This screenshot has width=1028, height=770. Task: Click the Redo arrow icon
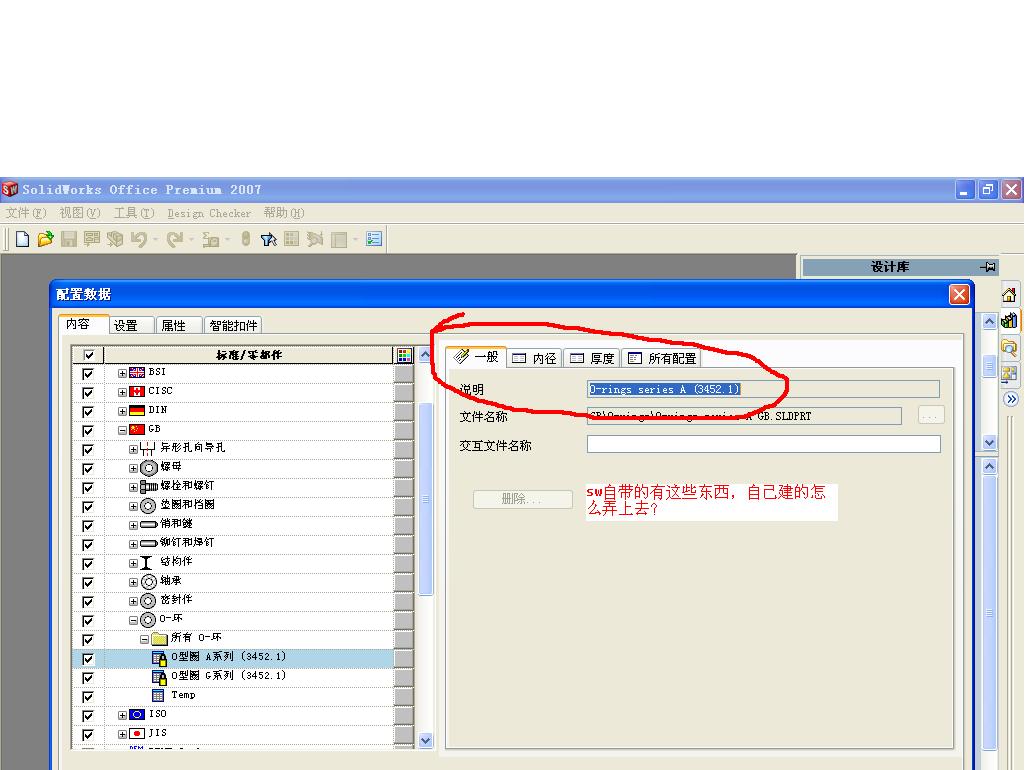point(174,239)
